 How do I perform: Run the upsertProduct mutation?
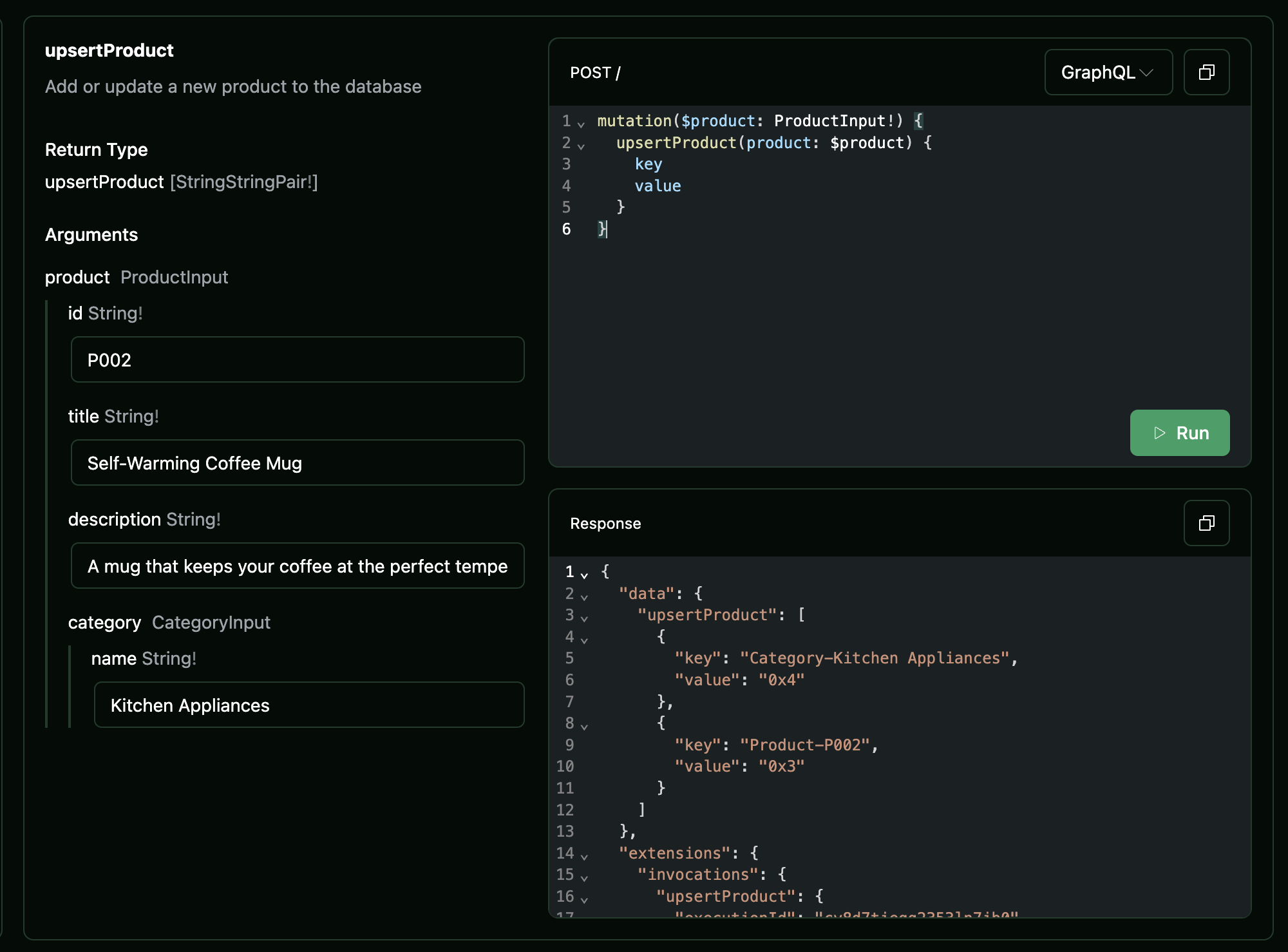pyautogui.click(x=1179, y=433)
